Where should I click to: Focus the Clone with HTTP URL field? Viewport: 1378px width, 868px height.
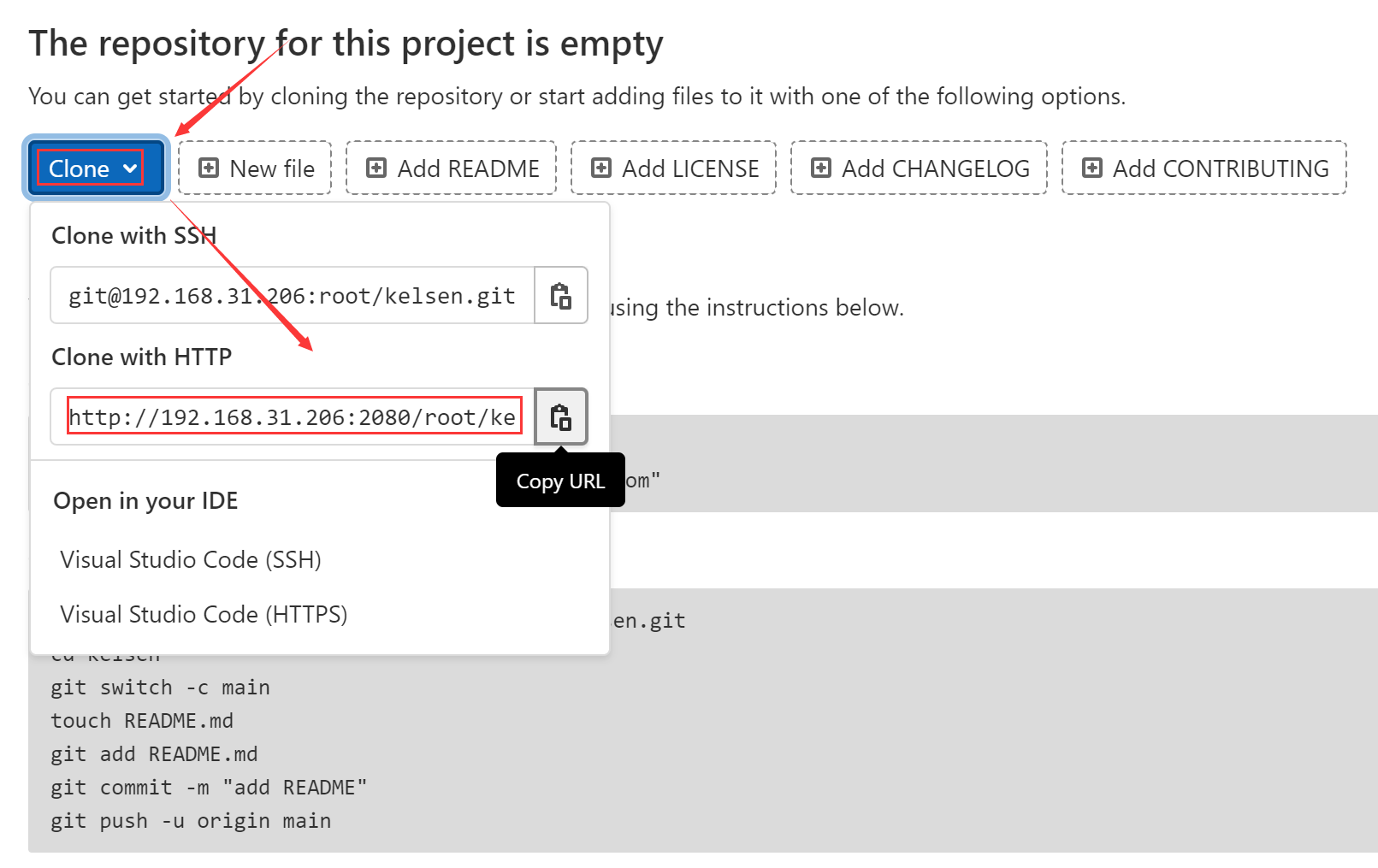[x=292, y=417]
